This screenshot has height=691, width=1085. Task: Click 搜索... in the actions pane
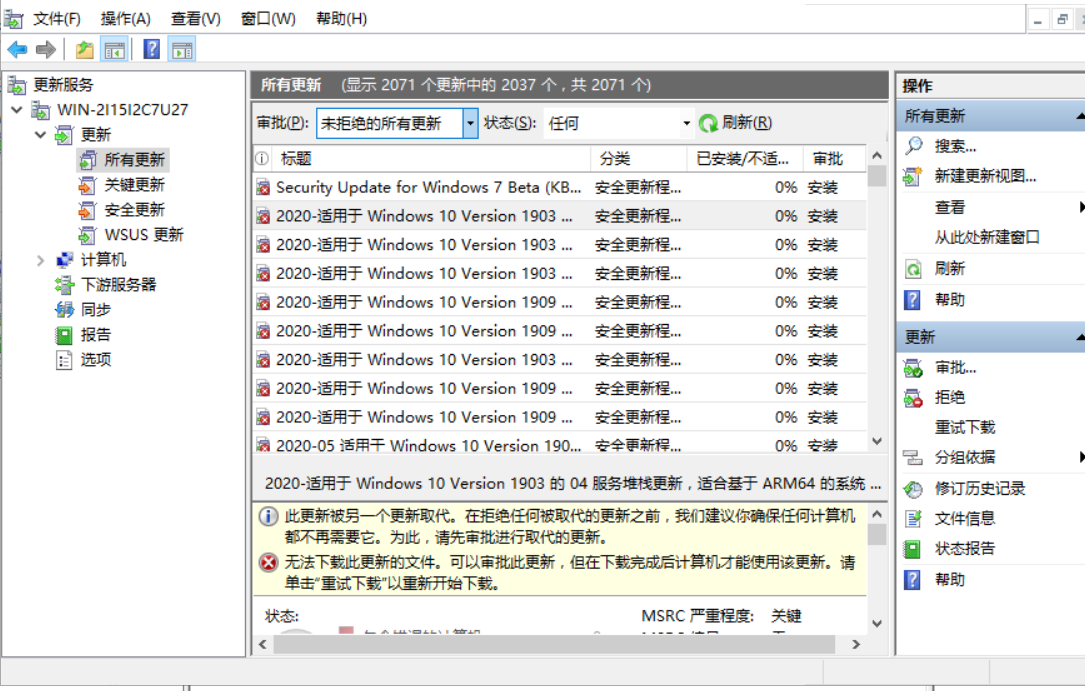[x=955, y=147]
